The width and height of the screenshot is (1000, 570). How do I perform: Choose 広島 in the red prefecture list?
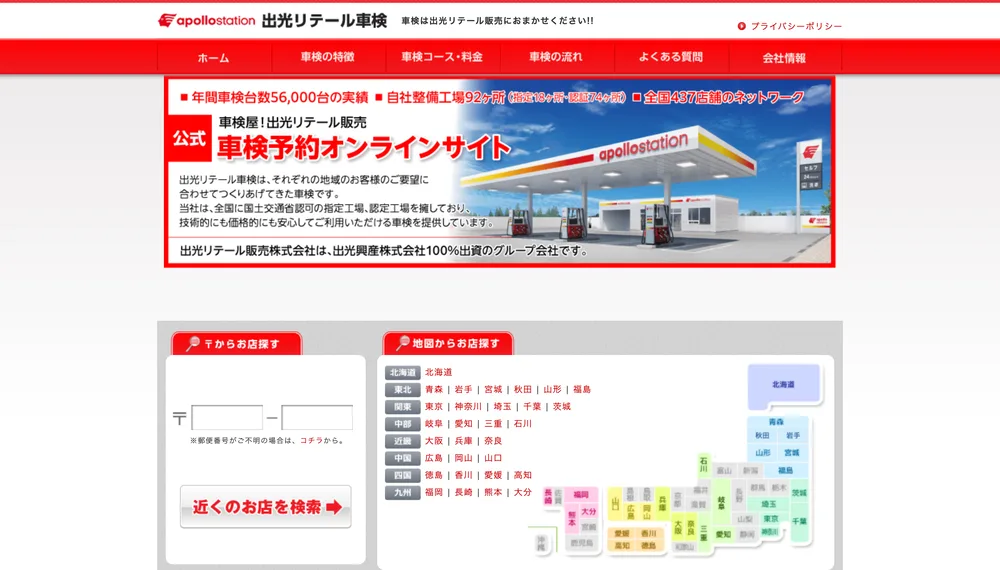tap(434, 458)
